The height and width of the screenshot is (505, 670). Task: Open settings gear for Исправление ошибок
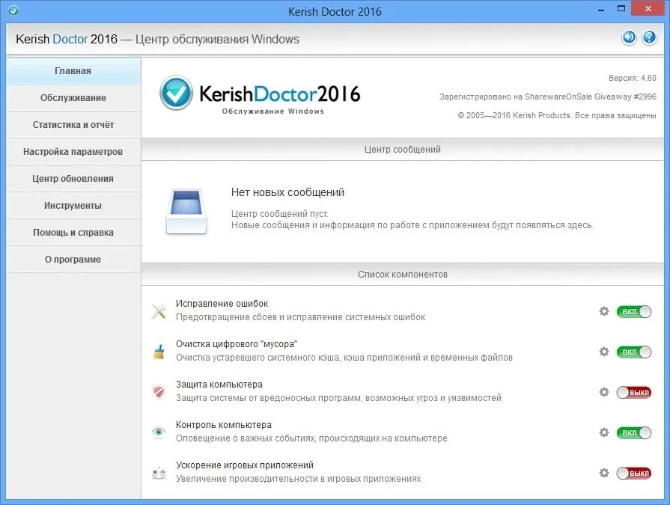(x=604, y=311)
